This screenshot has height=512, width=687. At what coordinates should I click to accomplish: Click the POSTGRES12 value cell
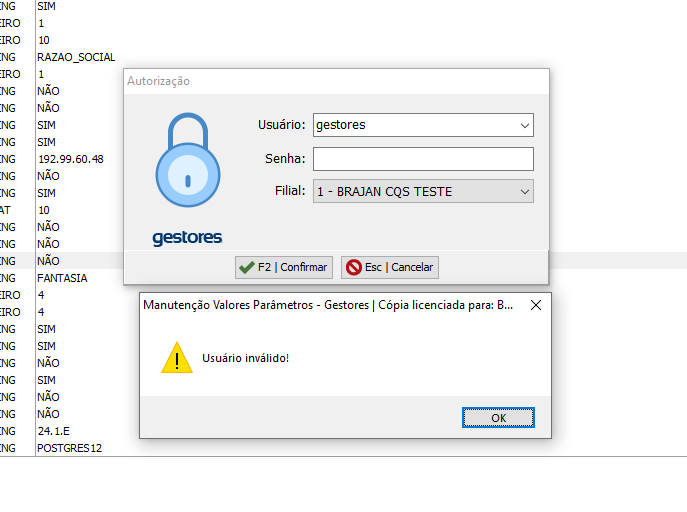pos(69,448)
